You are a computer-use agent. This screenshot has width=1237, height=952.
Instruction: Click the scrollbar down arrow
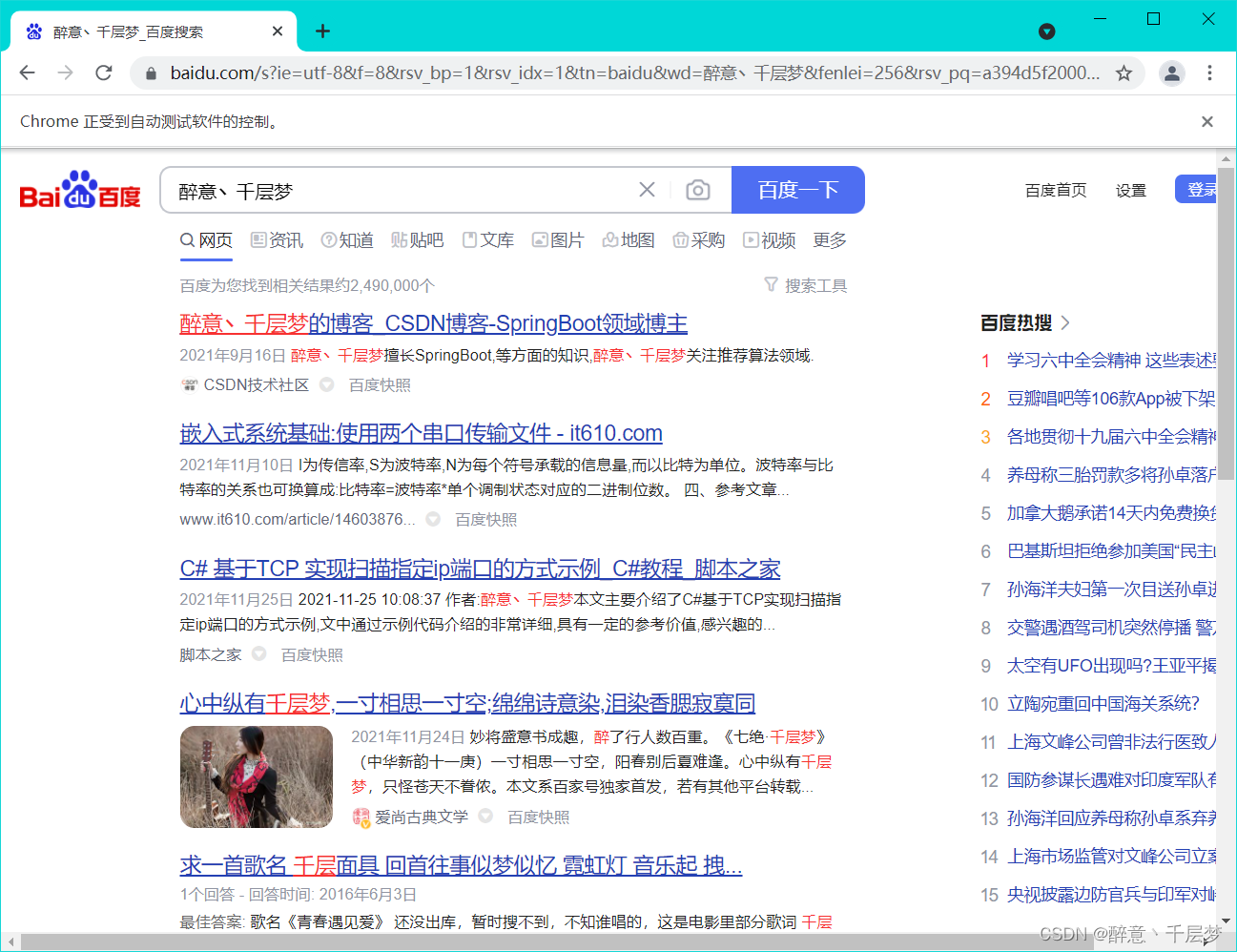pyautogui.click(x=1227, y=922)
